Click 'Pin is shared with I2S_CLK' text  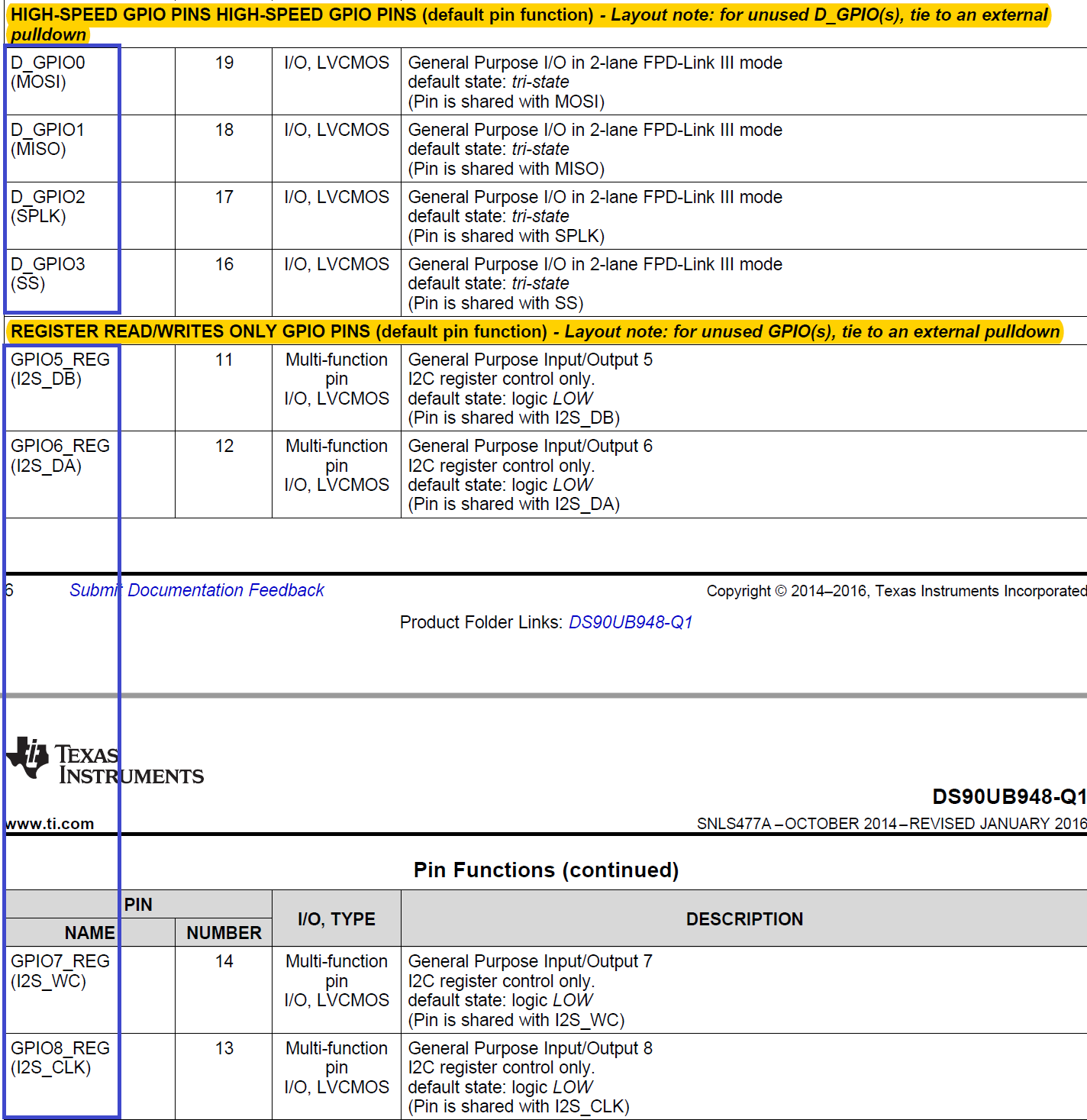(x=519, y=1106)
